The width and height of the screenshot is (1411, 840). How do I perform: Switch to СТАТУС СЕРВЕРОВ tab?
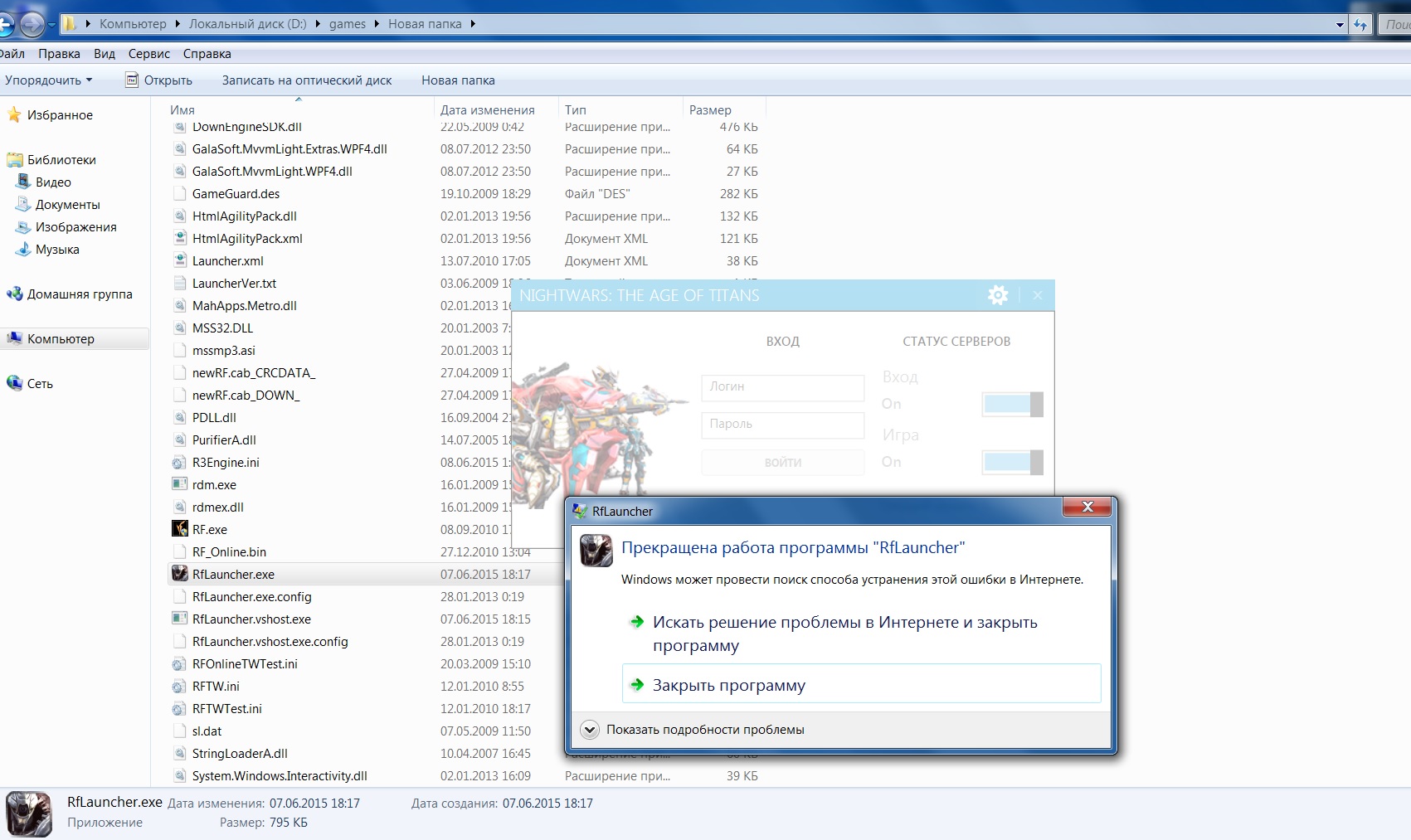click(x=956, y=342)
